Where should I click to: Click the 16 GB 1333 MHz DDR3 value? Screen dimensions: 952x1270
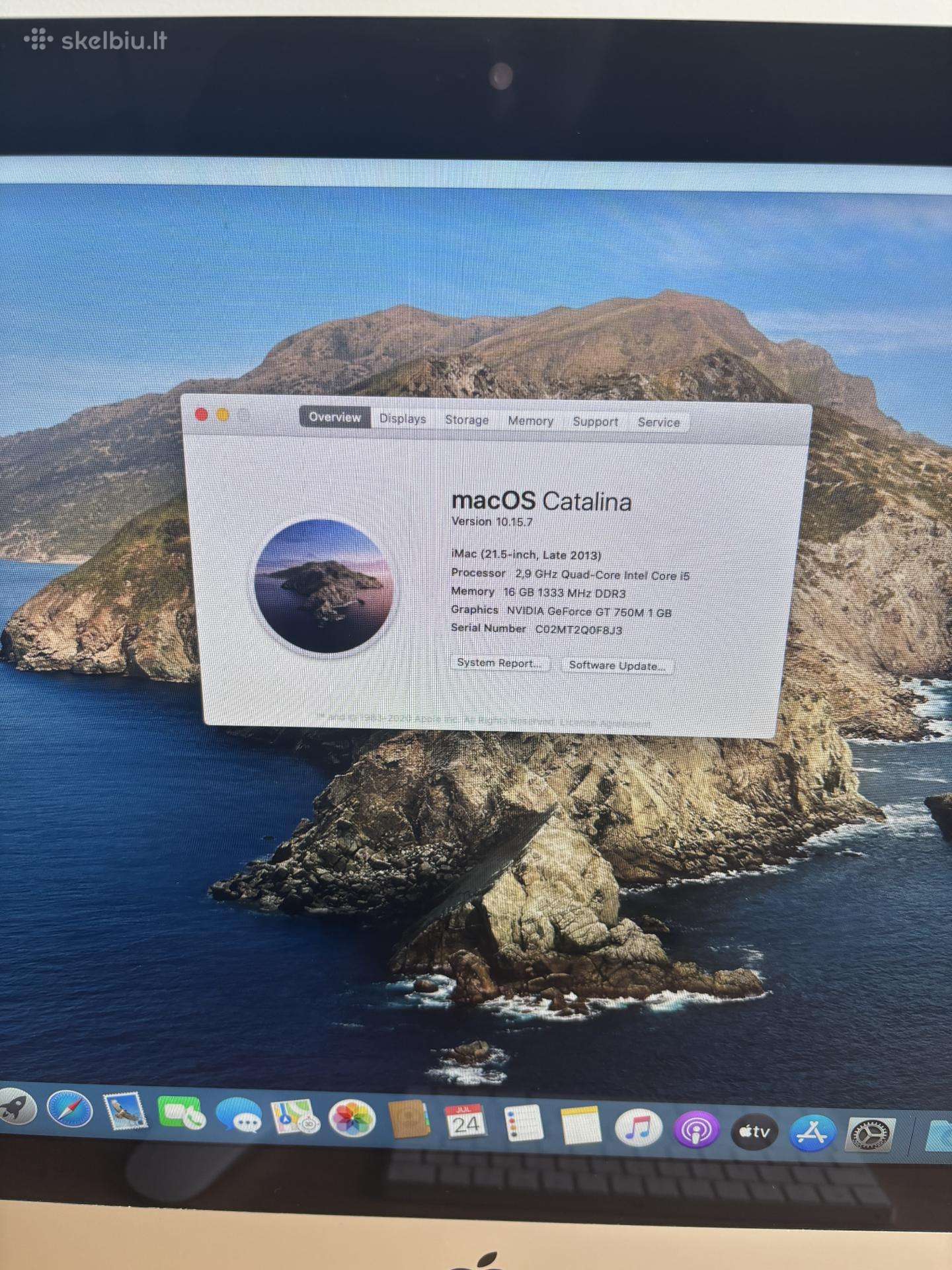coord(565,593)
